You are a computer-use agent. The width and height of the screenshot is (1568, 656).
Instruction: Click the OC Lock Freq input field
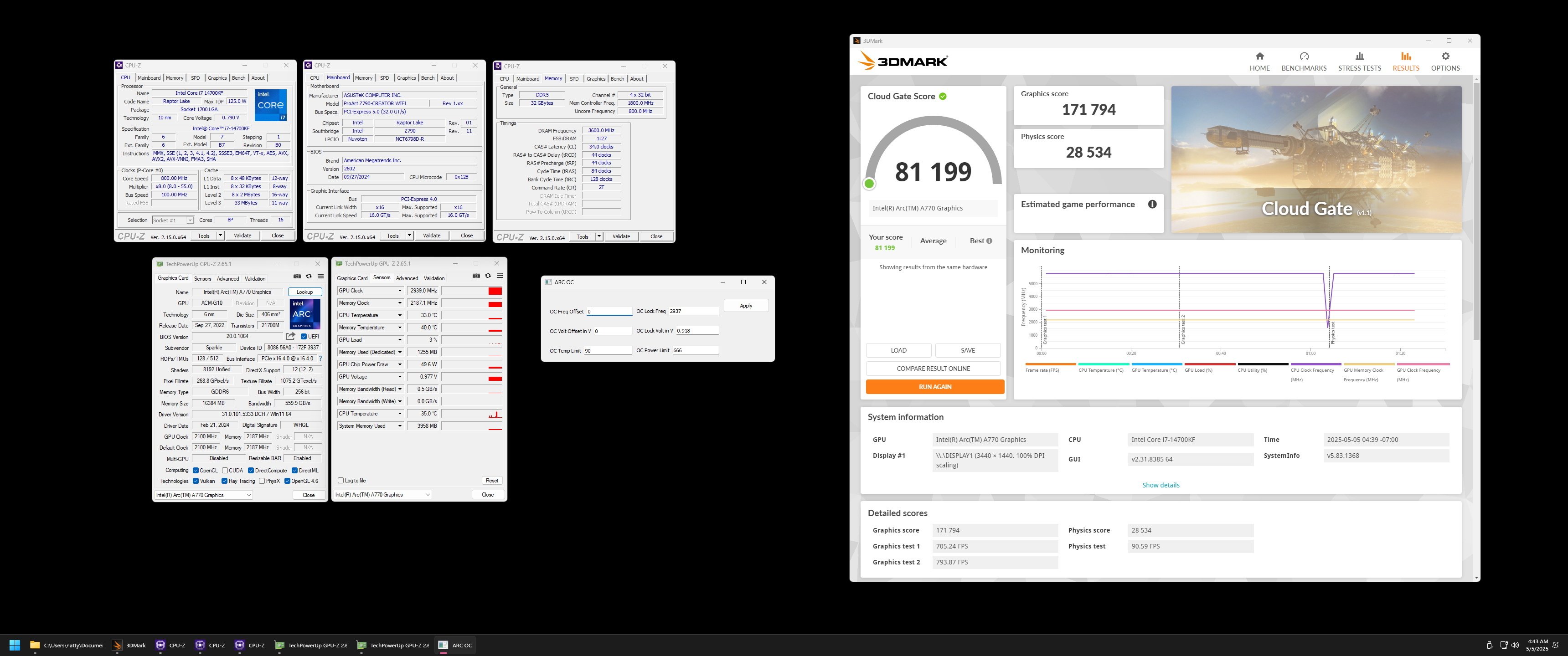tap(693, 311)
